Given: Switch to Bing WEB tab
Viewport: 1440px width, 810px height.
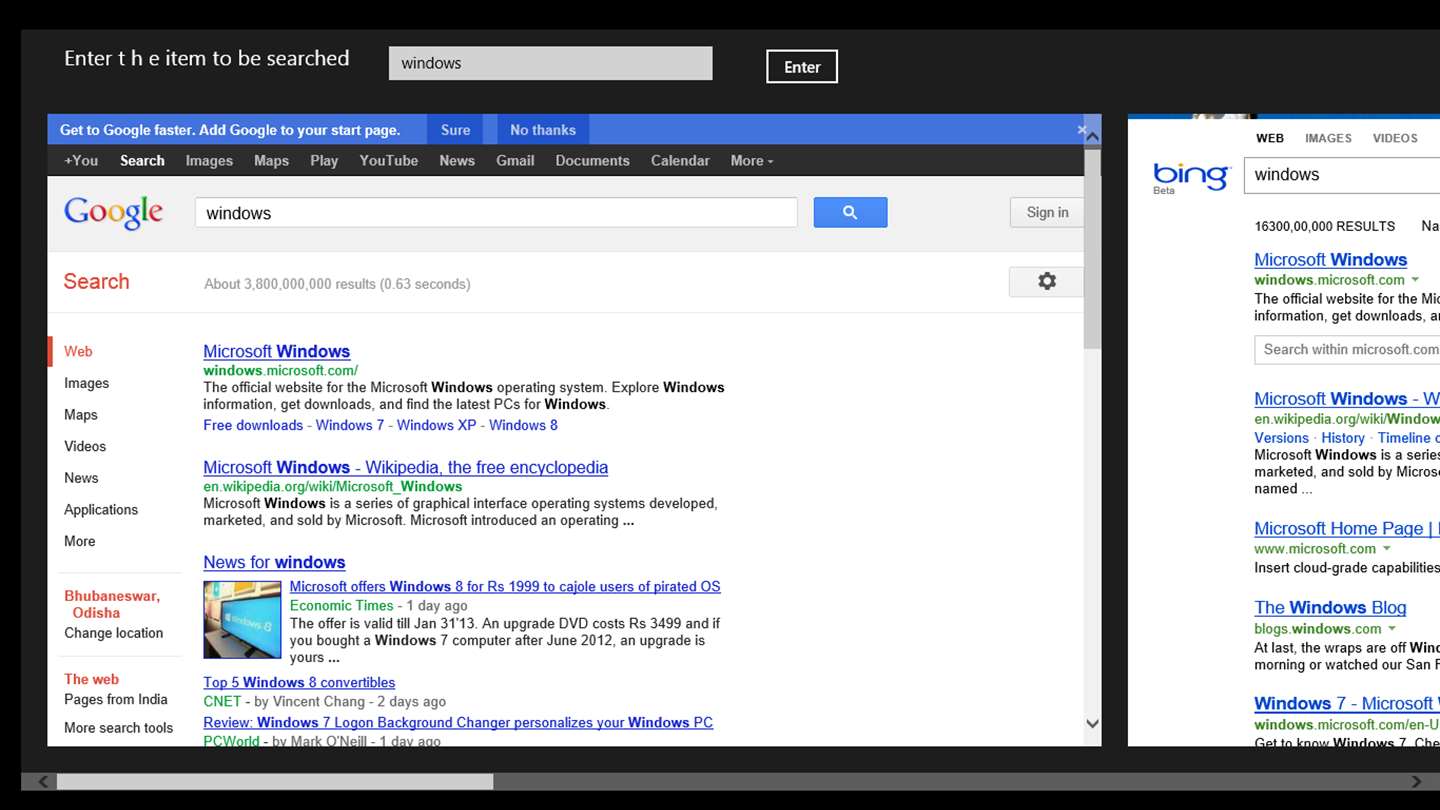Looking at the screenshot, I should click(x=1270, y=138).
